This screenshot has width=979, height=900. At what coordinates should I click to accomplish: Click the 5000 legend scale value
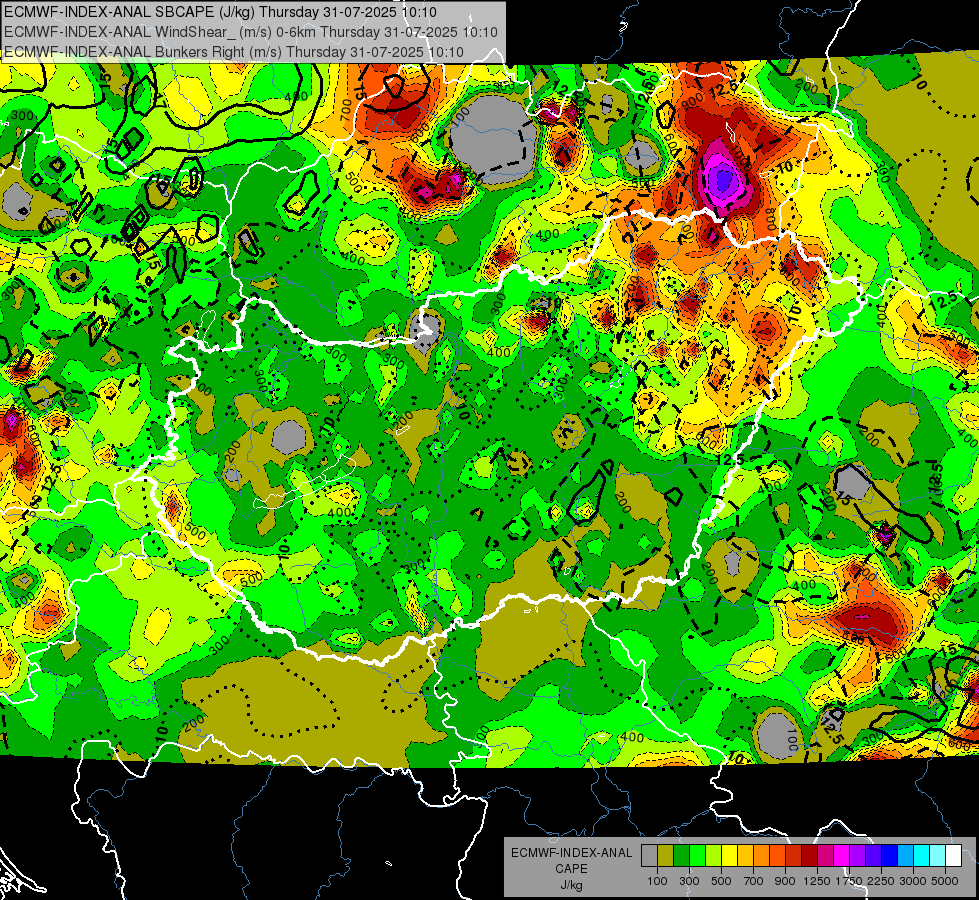pyautogui.click(x=945, y=881)
